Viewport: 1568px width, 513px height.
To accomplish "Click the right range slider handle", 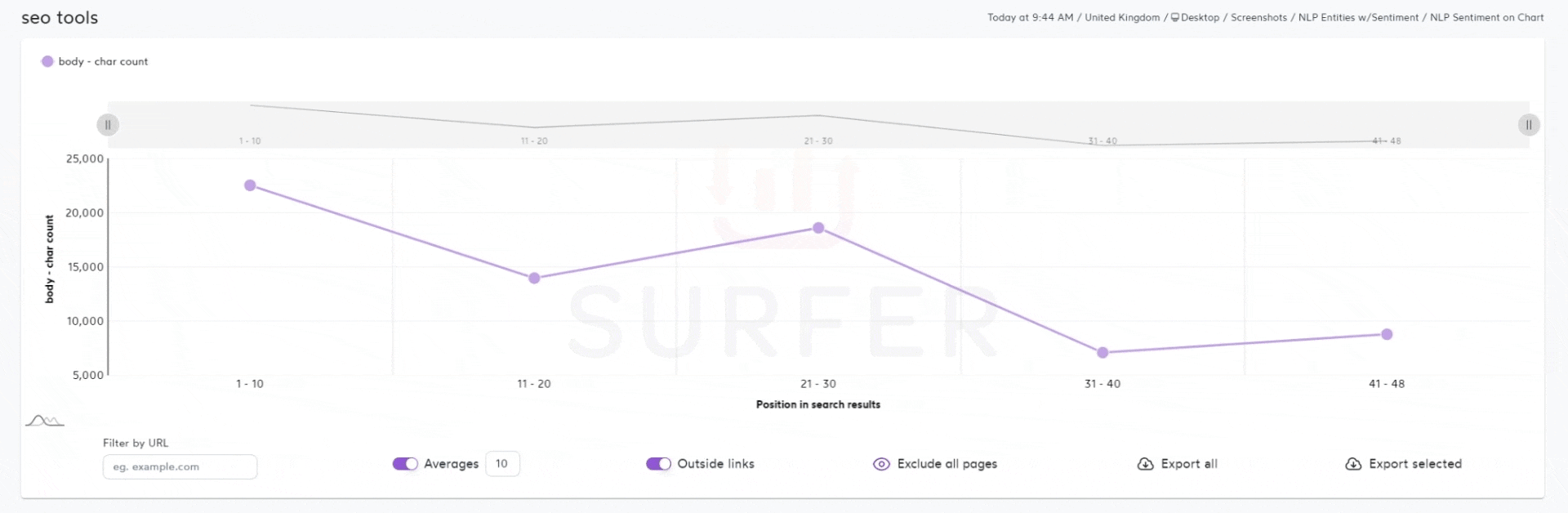I will pos(1529,125).
